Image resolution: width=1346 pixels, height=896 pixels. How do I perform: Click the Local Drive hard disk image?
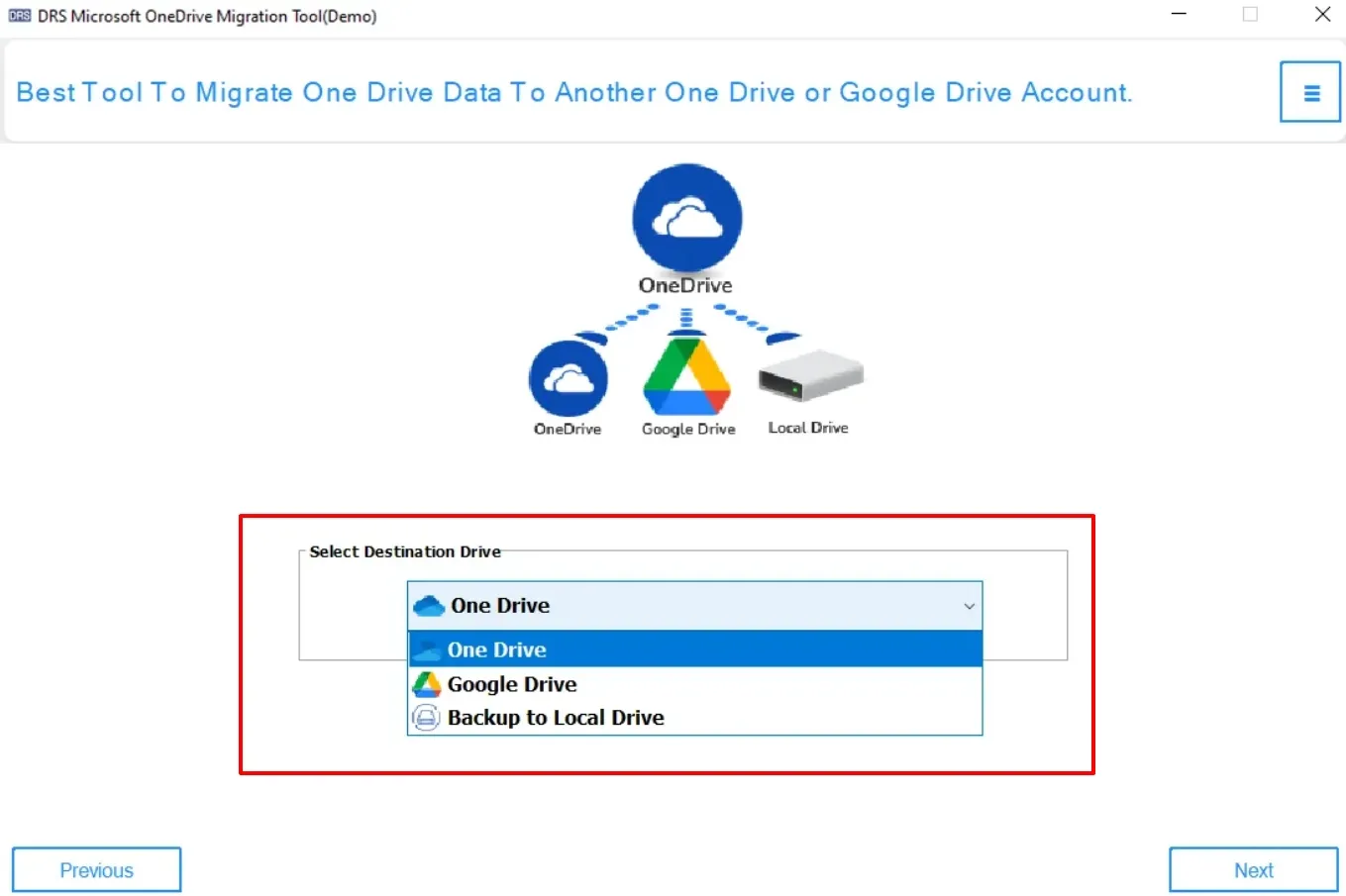[810, 376]
